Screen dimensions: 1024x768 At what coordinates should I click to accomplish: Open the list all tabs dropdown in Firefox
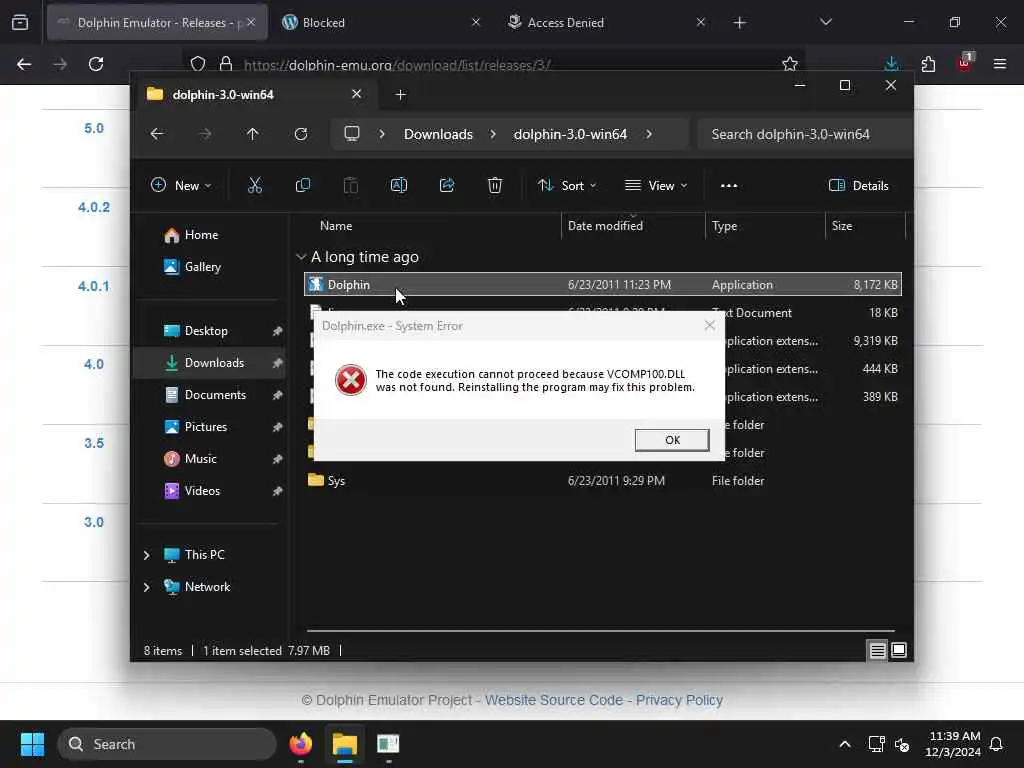click(825, 22)
